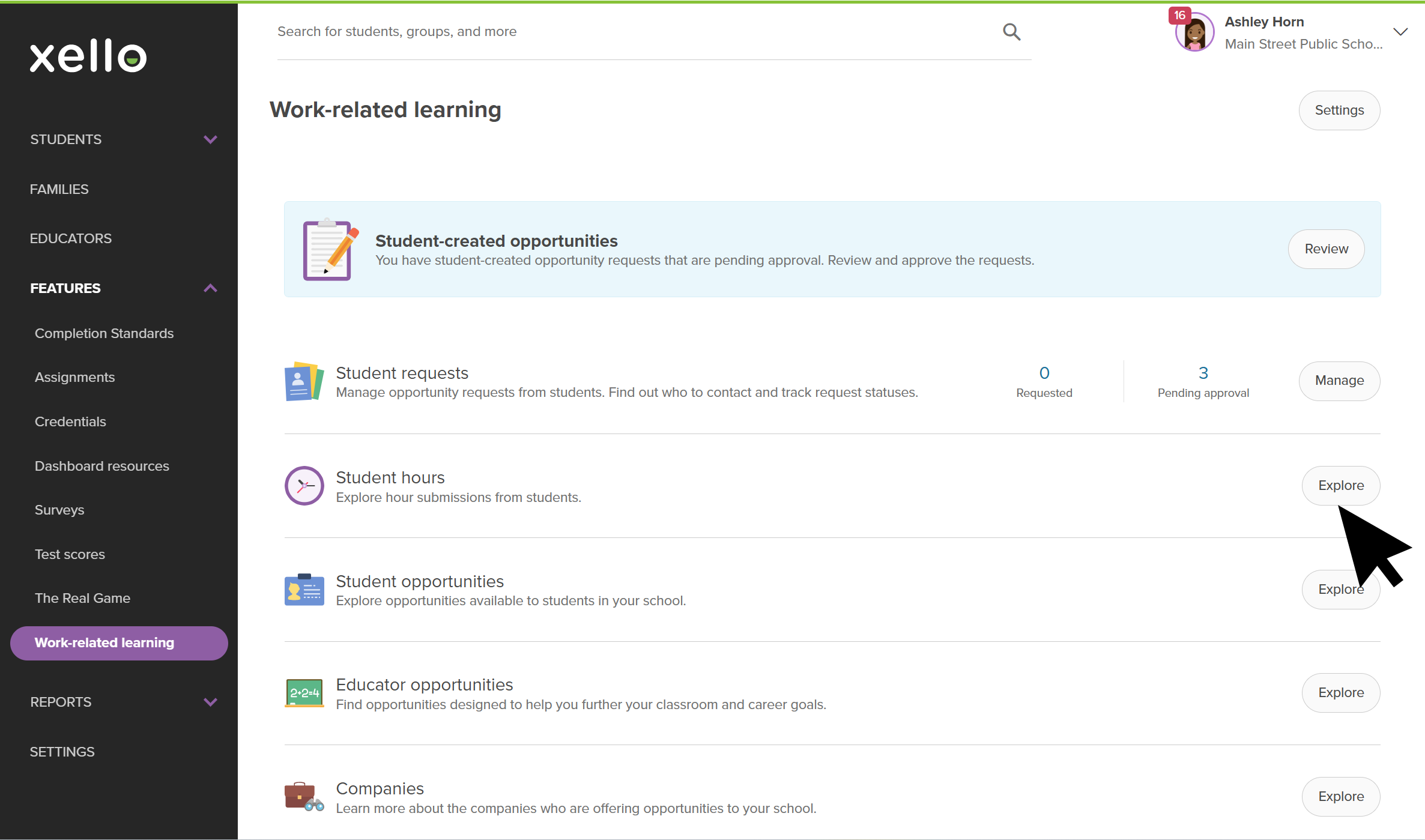Click the Educator opportunities chalkboard icon
The image size is (1425, 840).
304,693
